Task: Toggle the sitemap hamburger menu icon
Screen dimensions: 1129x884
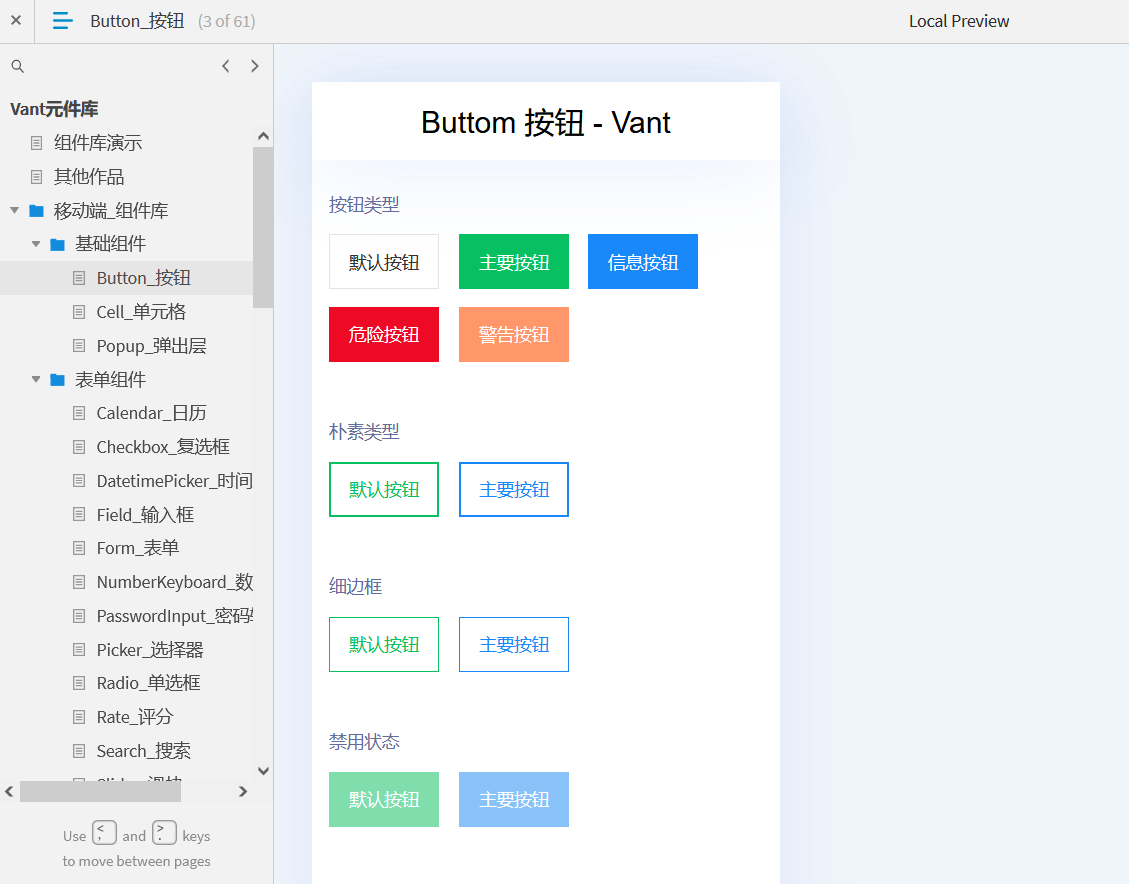Action: (x=63, y=21)
